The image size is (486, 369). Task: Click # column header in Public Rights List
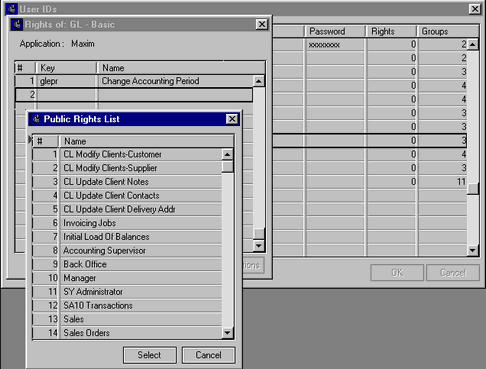(x=46, y=141)
